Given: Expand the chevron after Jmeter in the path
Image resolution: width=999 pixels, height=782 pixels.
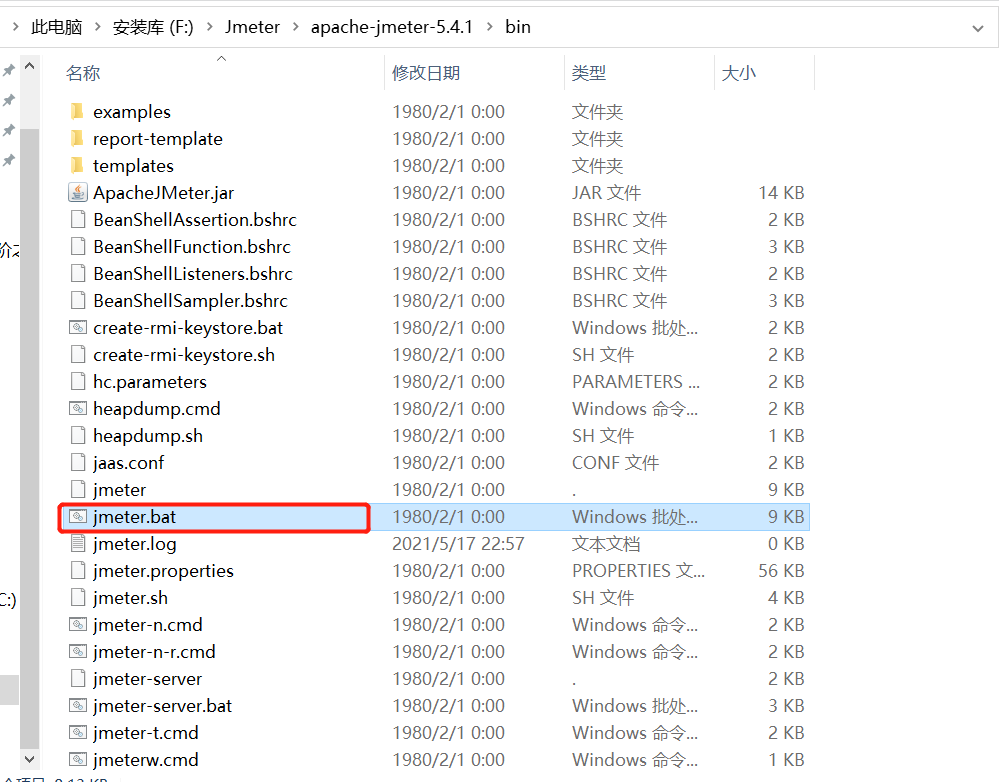Looking at the screenshot, I should point(296,27).
